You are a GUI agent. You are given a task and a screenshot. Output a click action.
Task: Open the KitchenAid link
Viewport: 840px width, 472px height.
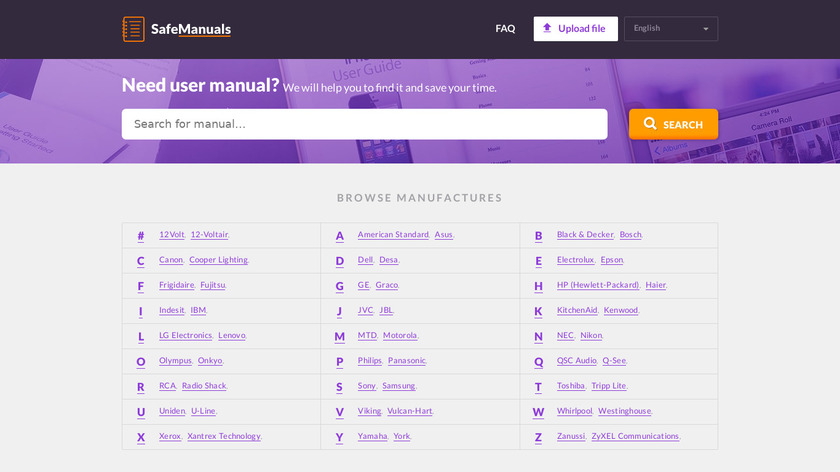(577, 310)
